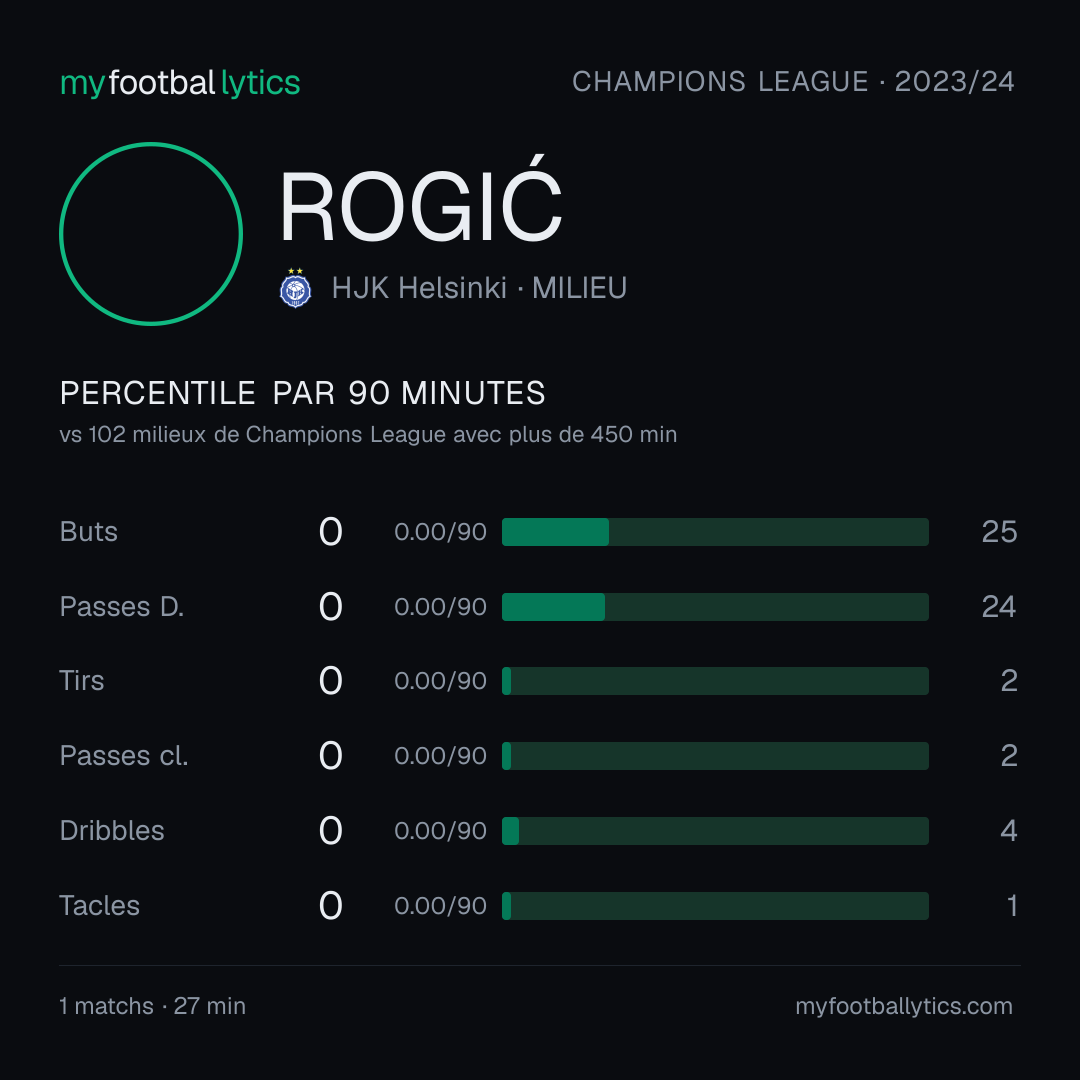Select the Passes cl. percentile bar
Screen dimensions: 1080x1080
click(715, 756)
